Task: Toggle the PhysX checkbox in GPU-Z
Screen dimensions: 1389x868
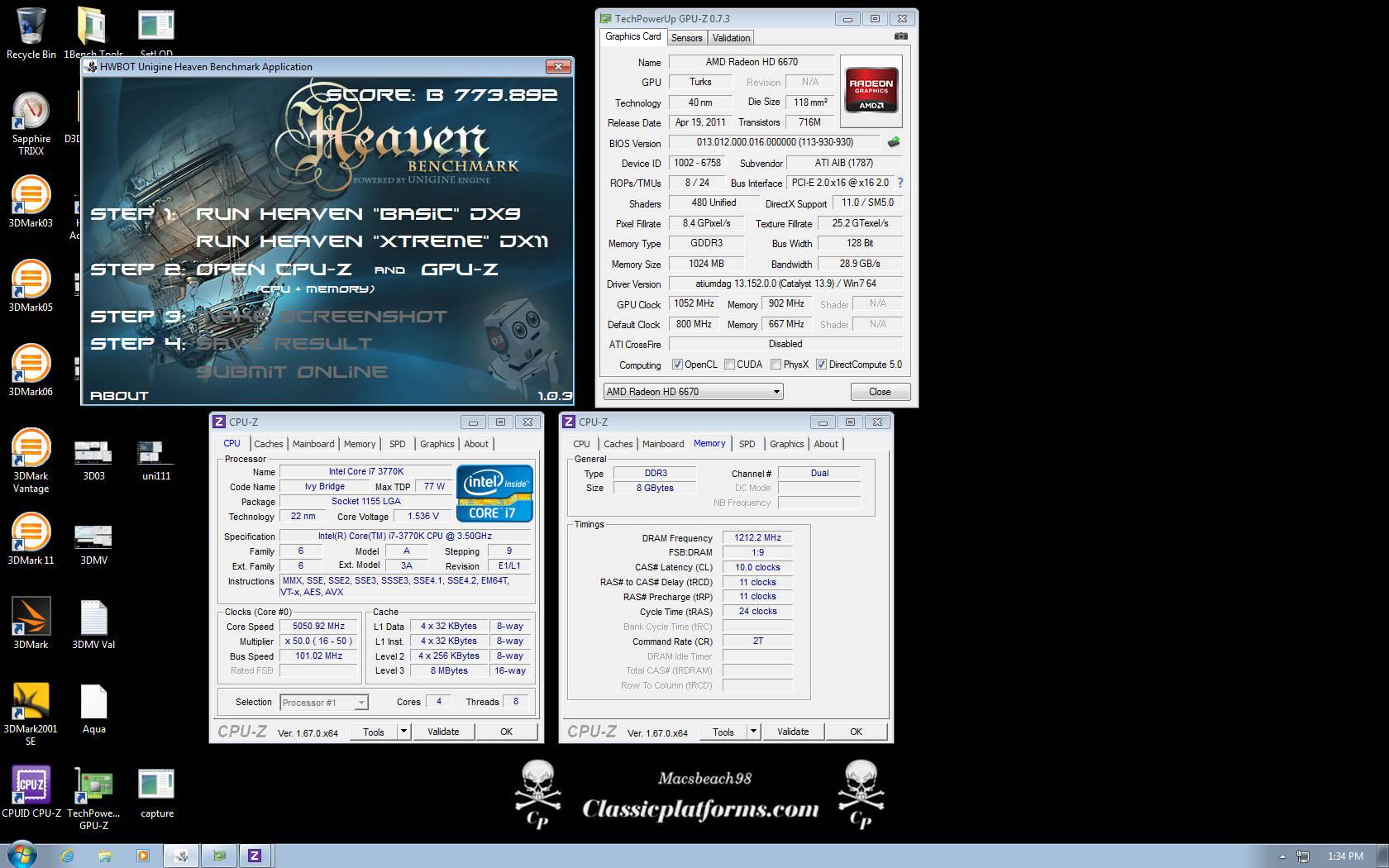Action: tap(776, 365)
